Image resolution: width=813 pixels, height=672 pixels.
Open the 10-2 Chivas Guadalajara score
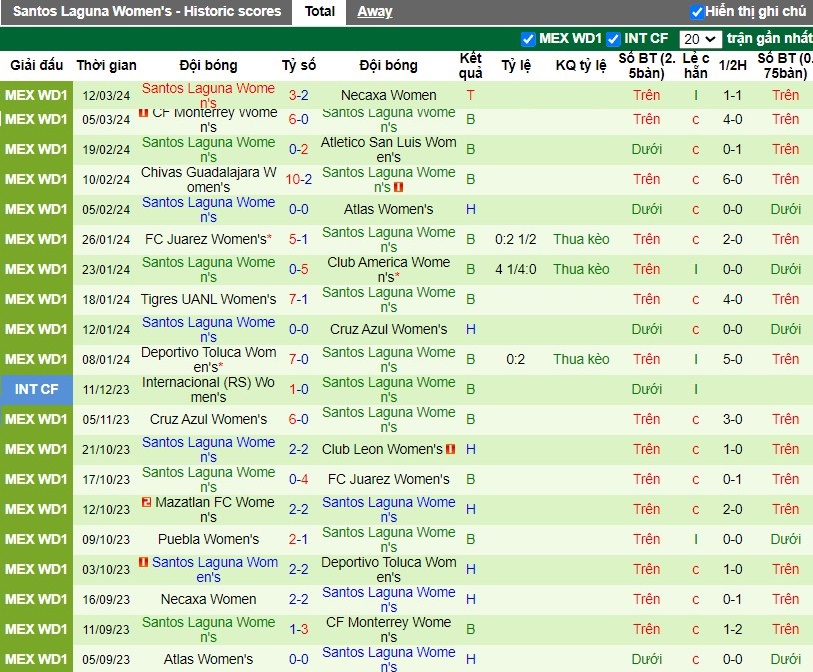[299, 179]
